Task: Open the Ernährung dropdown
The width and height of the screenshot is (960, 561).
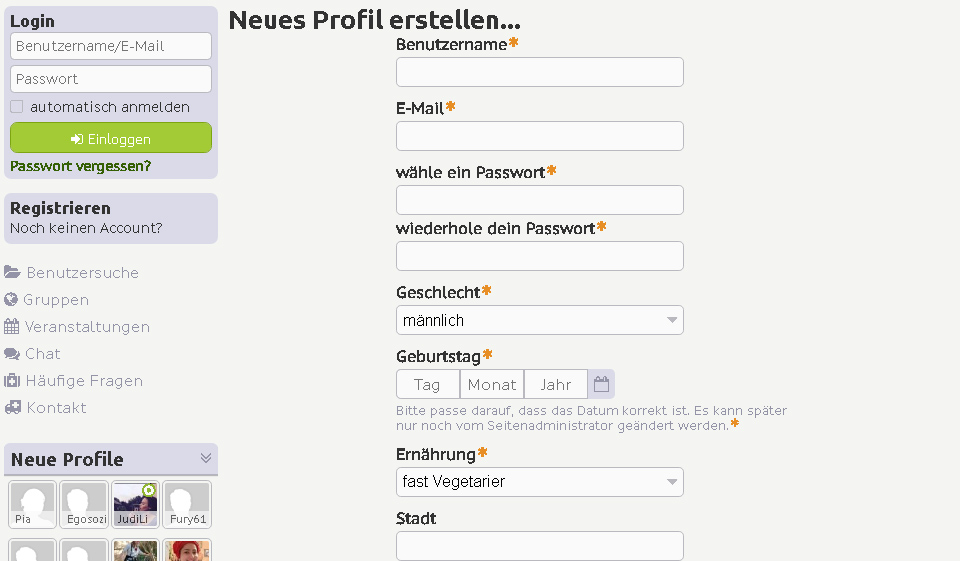Action: coord(539,482)
